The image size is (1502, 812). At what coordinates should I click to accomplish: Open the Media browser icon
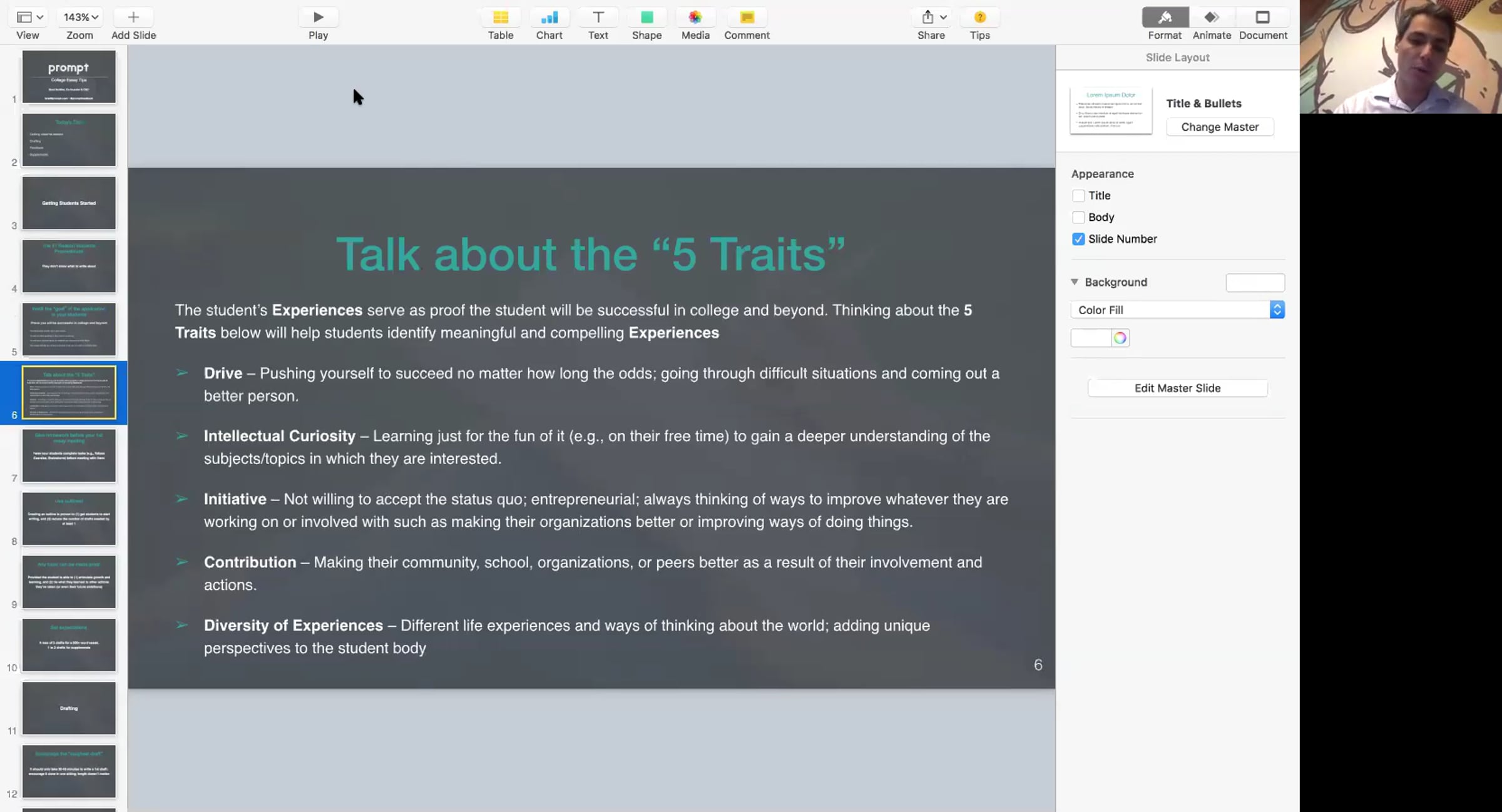click(695, 18)
